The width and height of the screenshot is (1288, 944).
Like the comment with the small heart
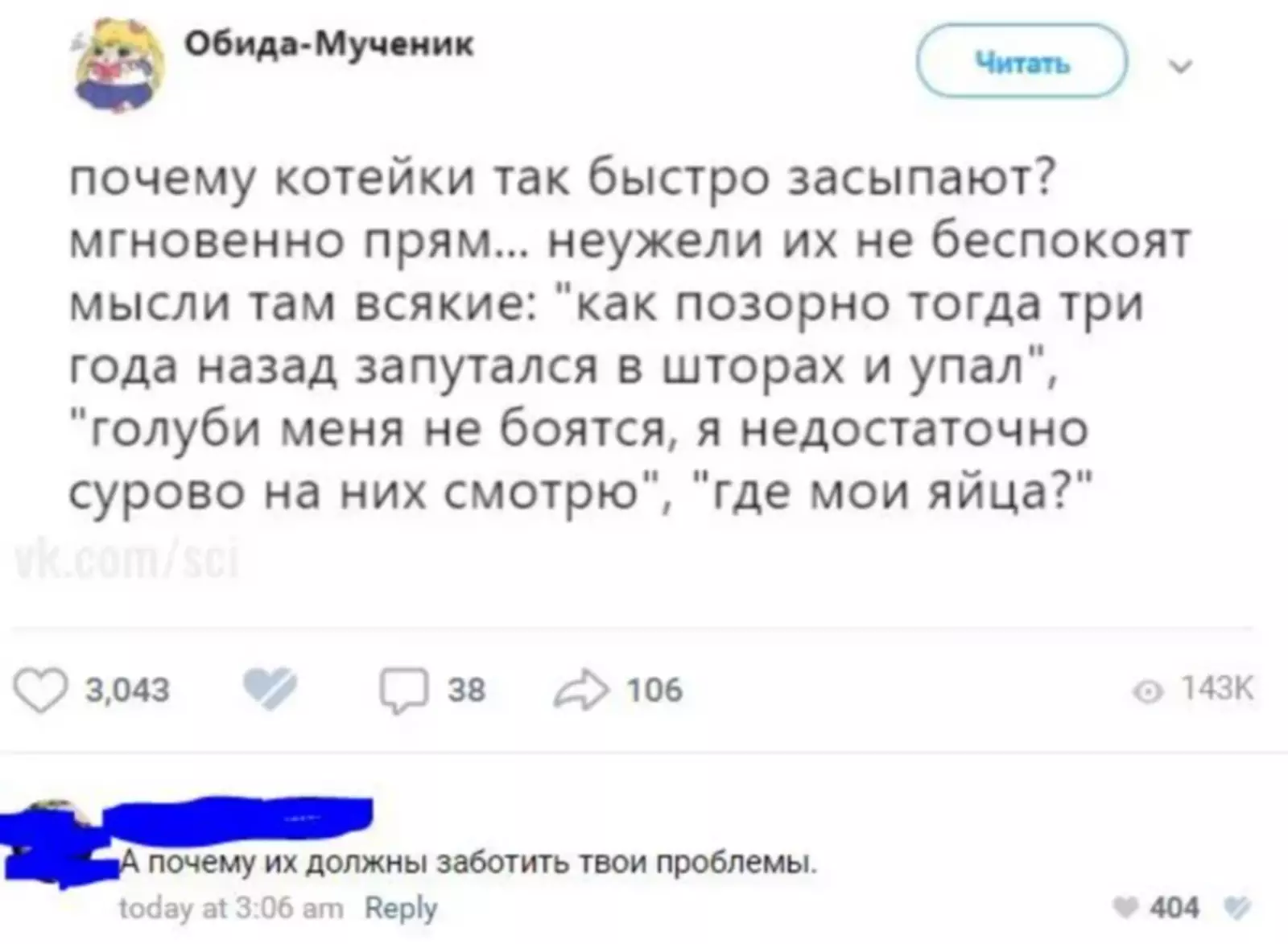click(1124, 909)
